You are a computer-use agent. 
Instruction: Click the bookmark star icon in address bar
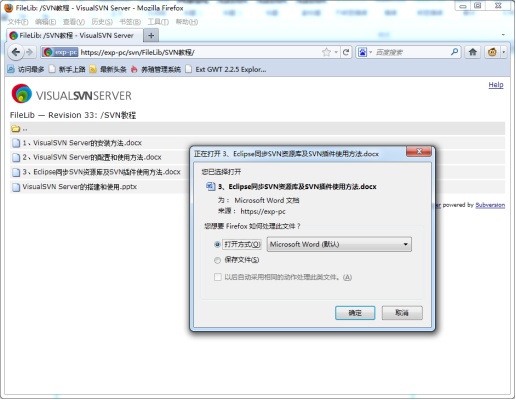[x=326, y=52]
